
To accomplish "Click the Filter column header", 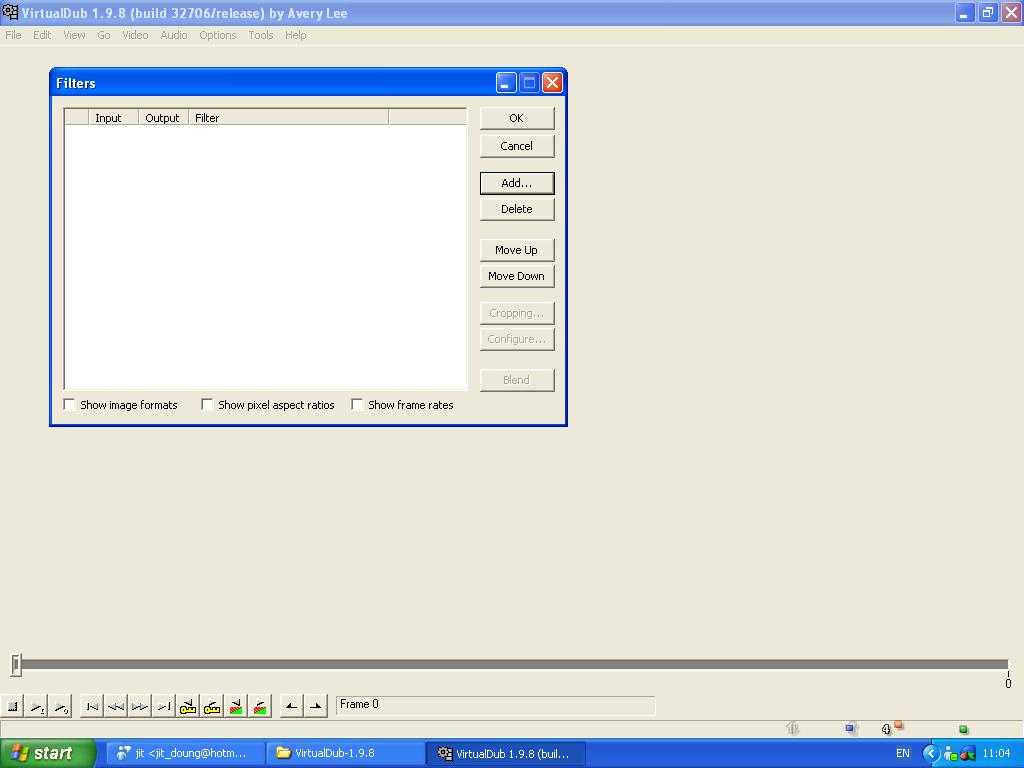I will [x=289, y=118].
